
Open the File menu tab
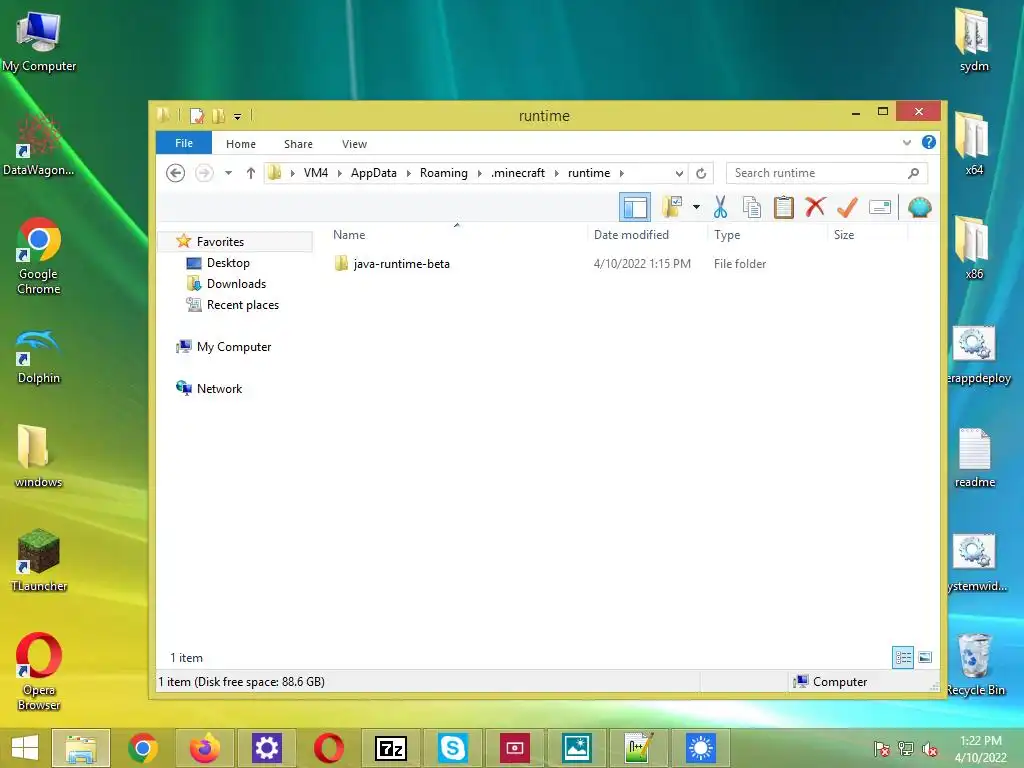[184, 143]
